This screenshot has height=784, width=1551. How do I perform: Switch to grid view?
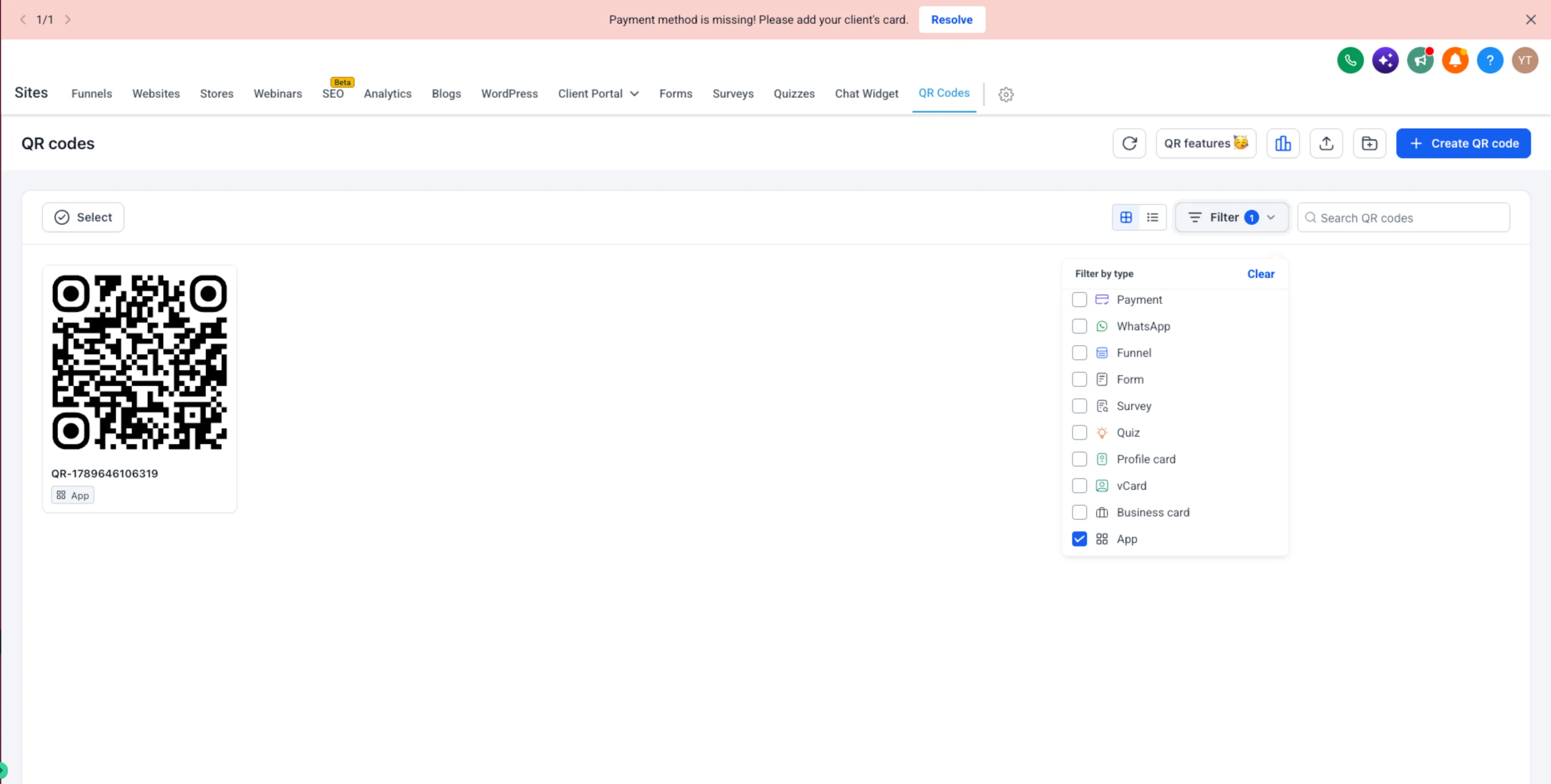pyautogui.click(x=1125, y=217)
